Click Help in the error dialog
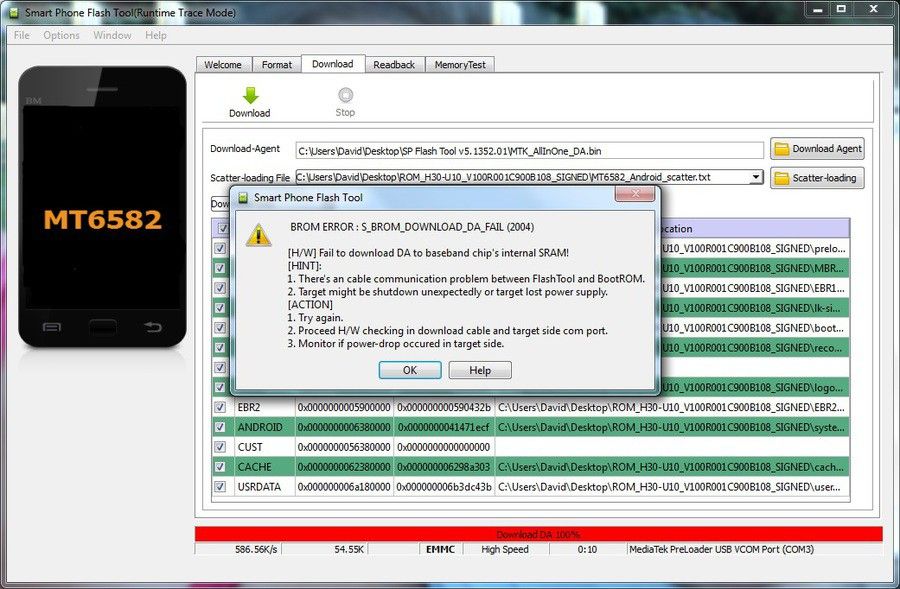 point(480,370)
